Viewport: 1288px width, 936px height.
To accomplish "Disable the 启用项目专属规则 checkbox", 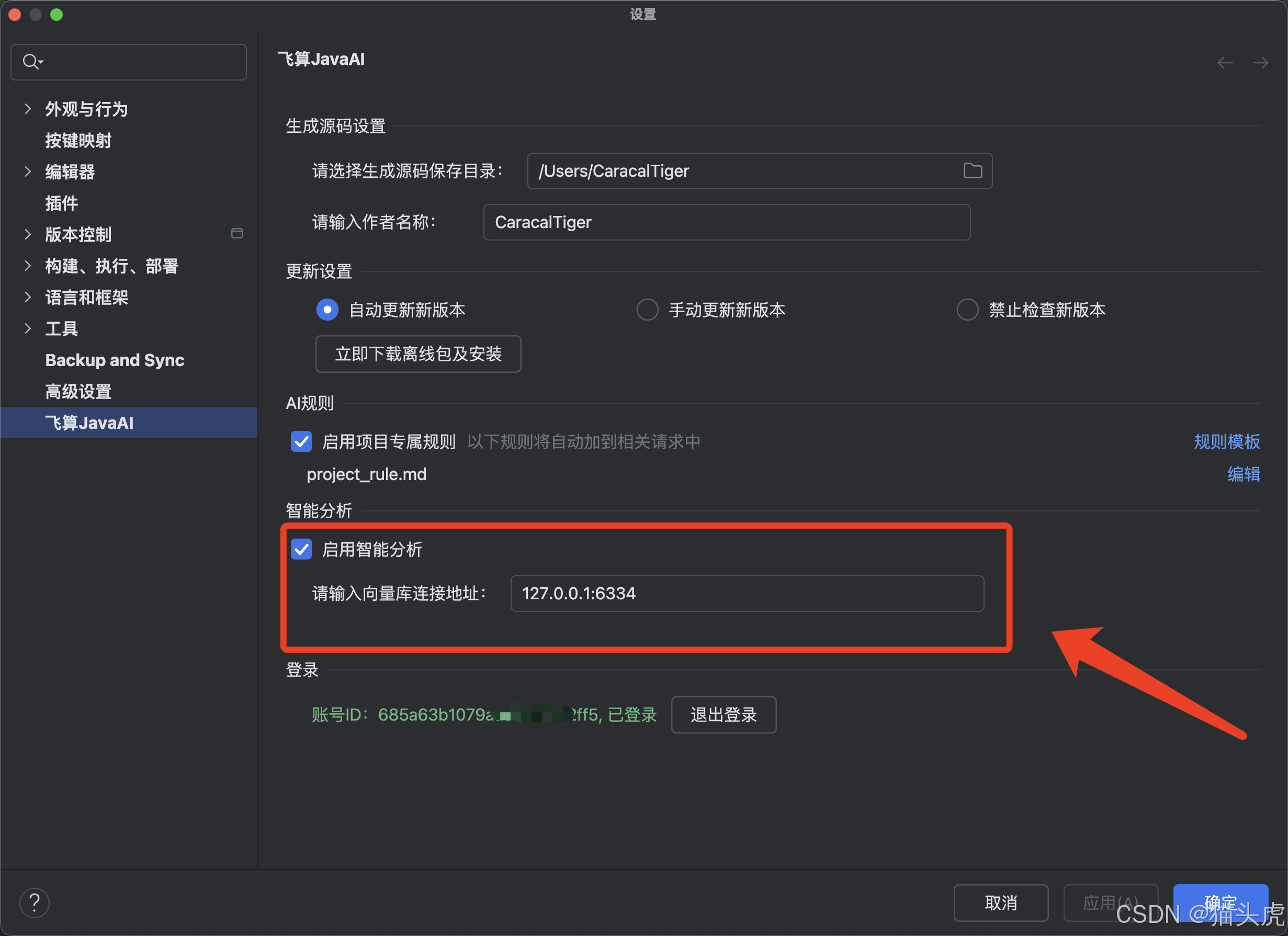I will coord(301,442).
